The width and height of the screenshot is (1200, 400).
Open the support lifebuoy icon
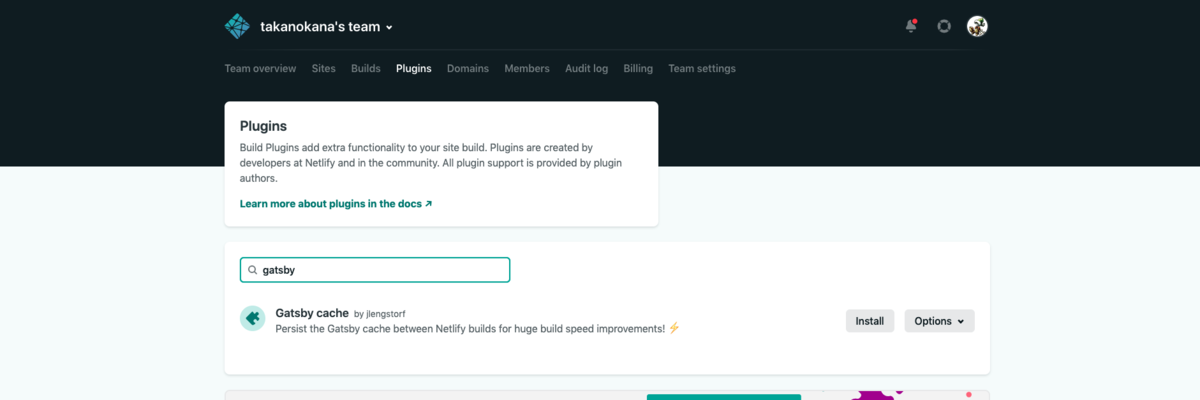coord(943,27)
